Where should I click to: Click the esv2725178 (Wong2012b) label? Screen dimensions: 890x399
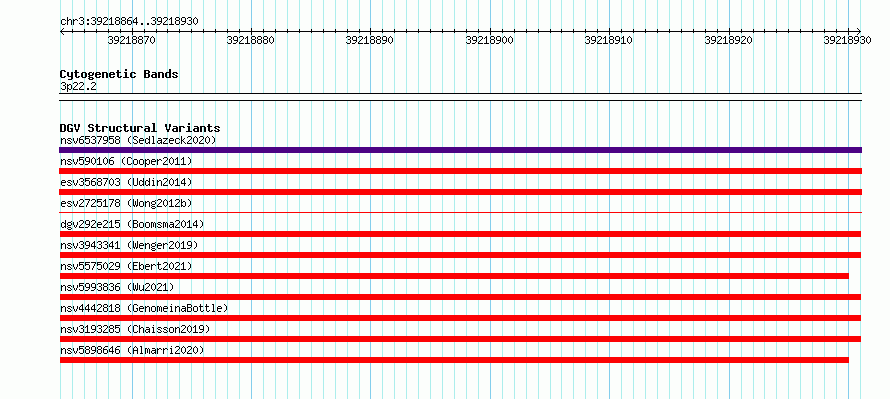tap(126, 203)
